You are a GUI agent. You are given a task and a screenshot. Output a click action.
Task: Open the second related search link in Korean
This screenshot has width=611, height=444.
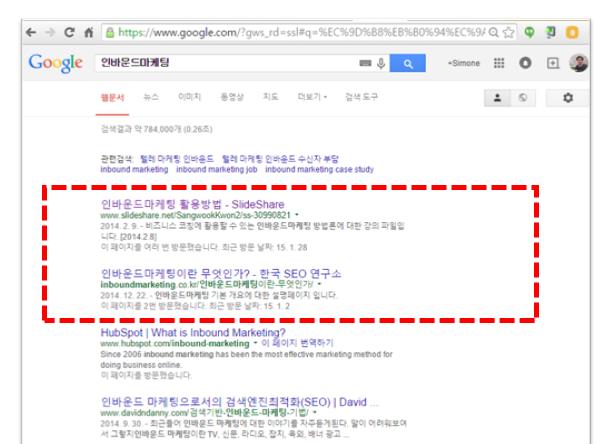tap(280, 159)
